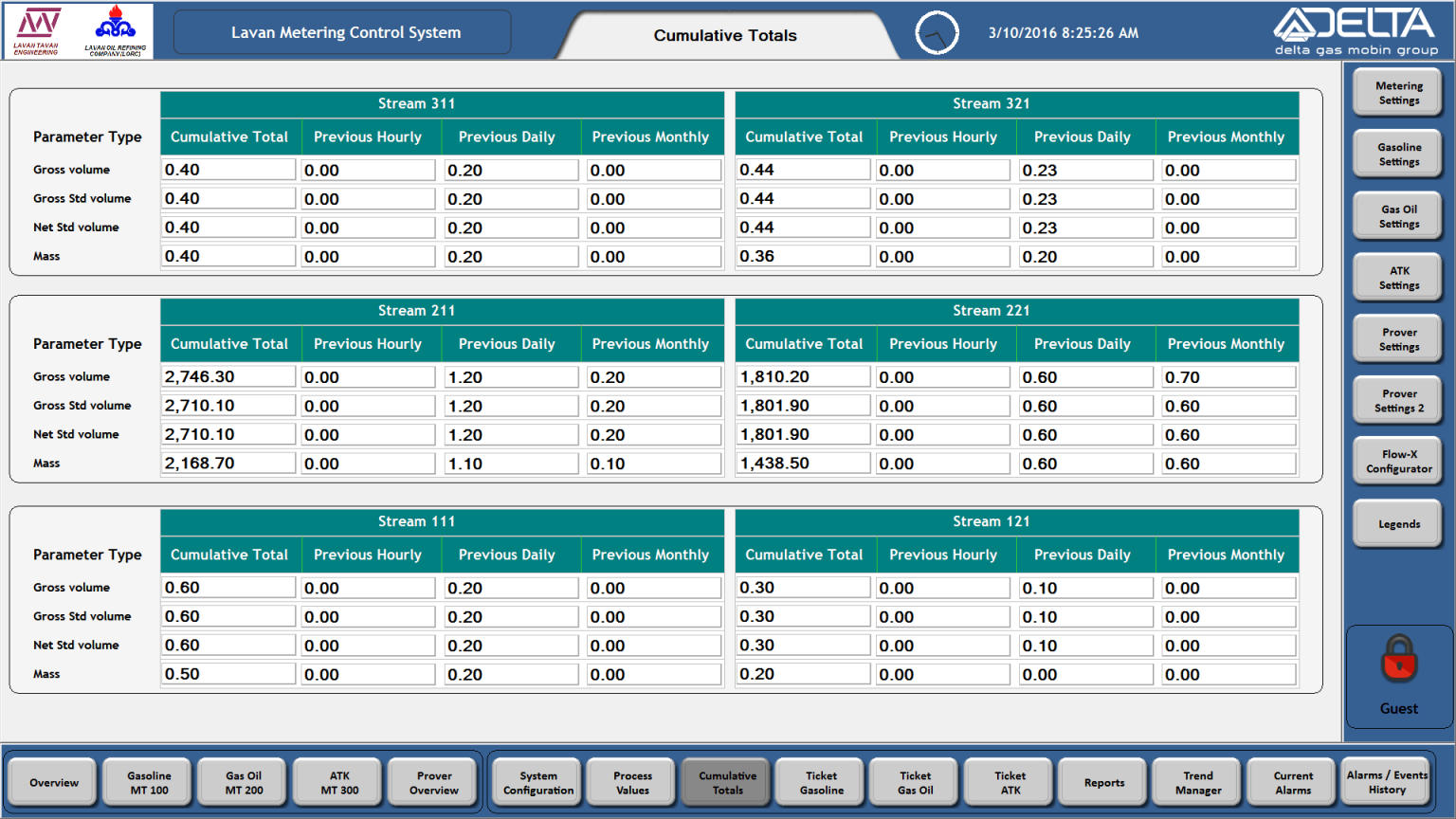
Task: Open Metering Settings
Action: (1397, 92)
